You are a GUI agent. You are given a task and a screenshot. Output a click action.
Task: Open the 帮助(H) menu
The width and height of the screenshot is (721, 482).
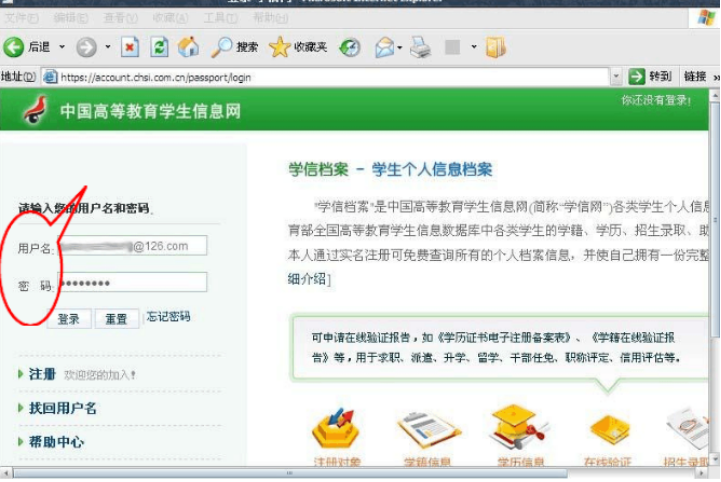[271, 18]
